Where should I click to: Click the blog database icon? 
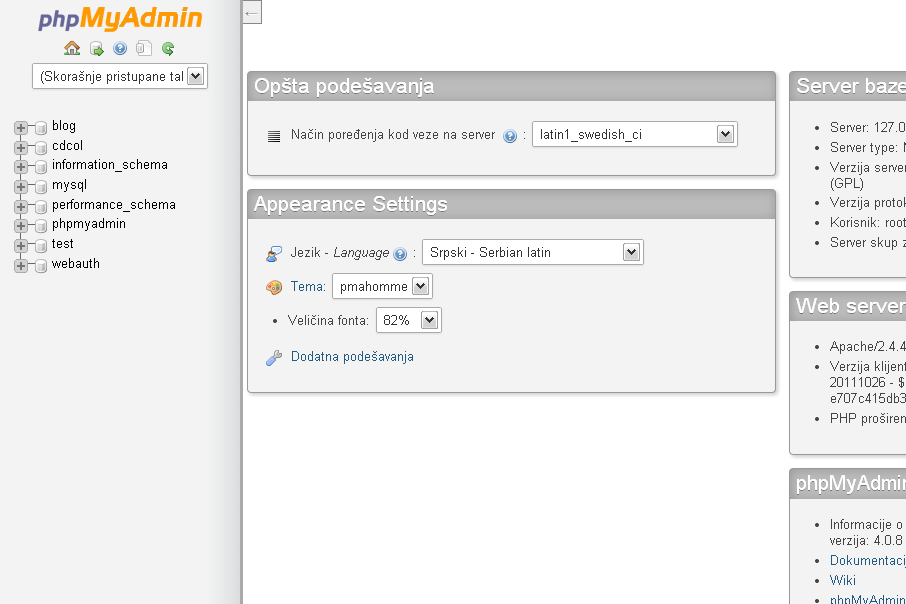pyautogui.click(x=41, y=128)
